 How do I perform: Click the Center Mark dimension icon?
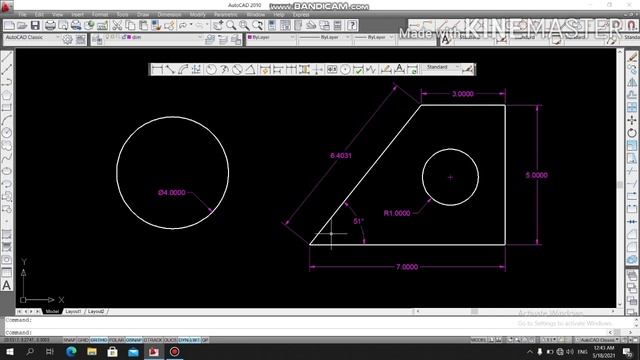click(x=345, y=69)
